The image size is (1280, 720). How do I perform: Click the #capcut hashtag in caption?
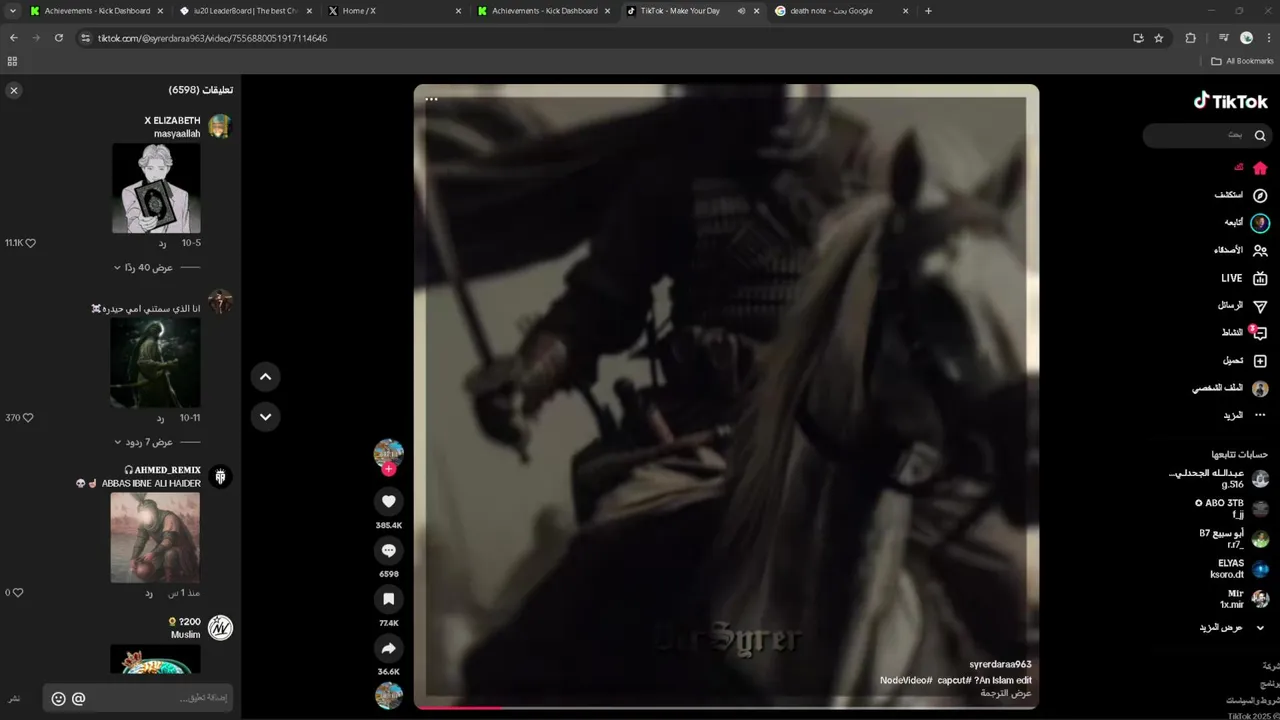[955, 680]
